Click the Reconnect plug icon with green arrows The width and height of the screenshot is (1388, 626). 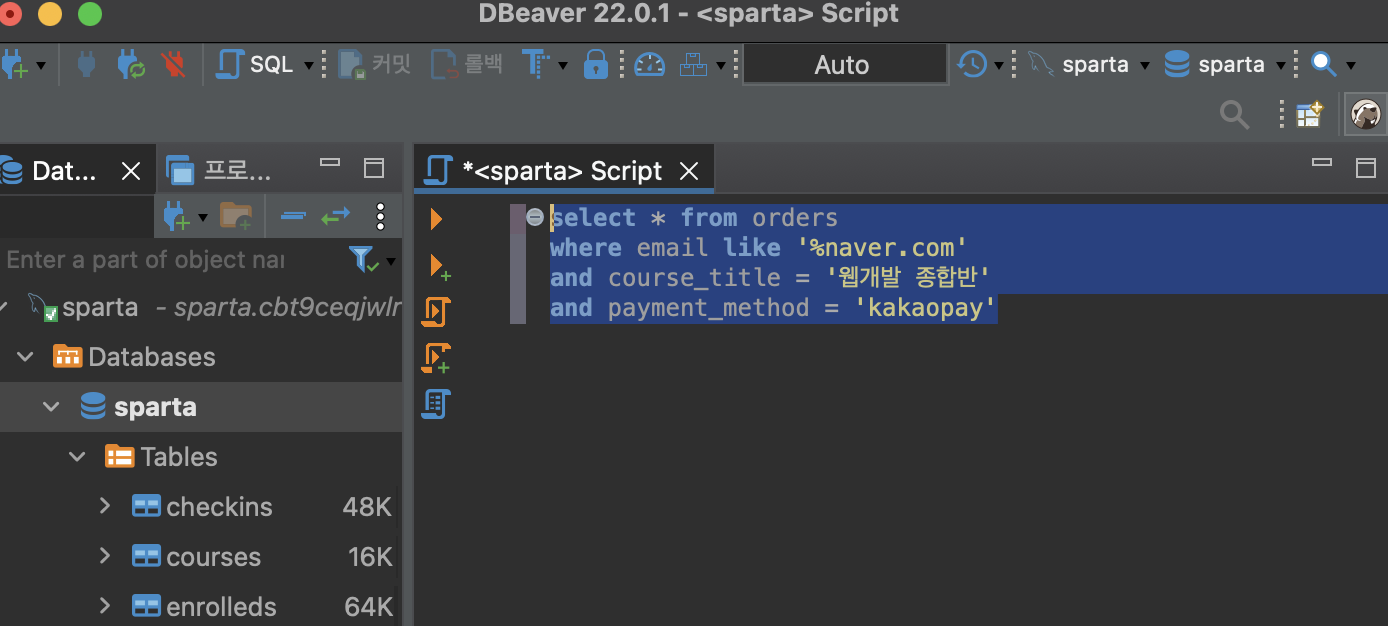click(131, 65)
